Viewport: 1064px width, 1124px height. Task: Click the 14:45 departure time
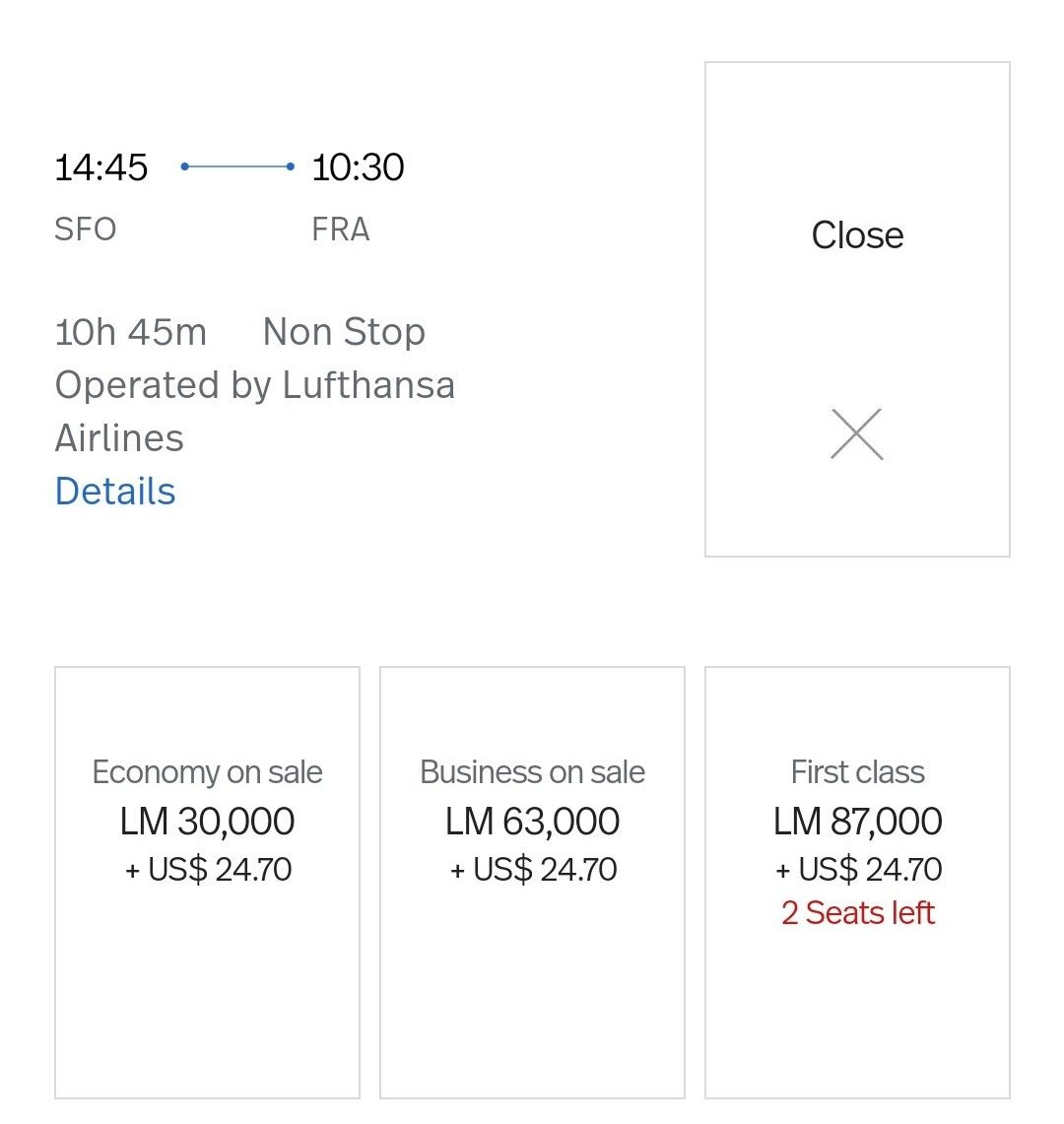point(100,167)
